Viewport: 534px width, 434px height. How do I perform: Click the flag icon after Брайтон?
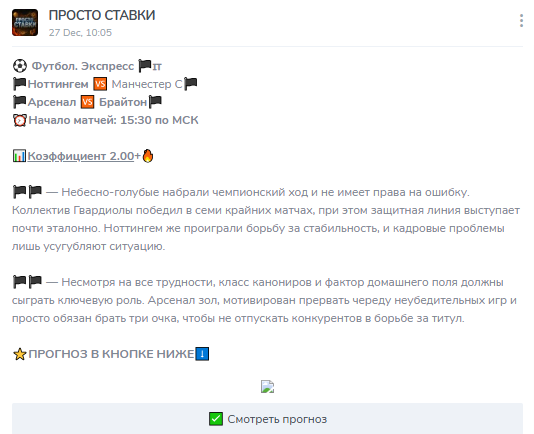pyautogui.click(x=155, y=102)
